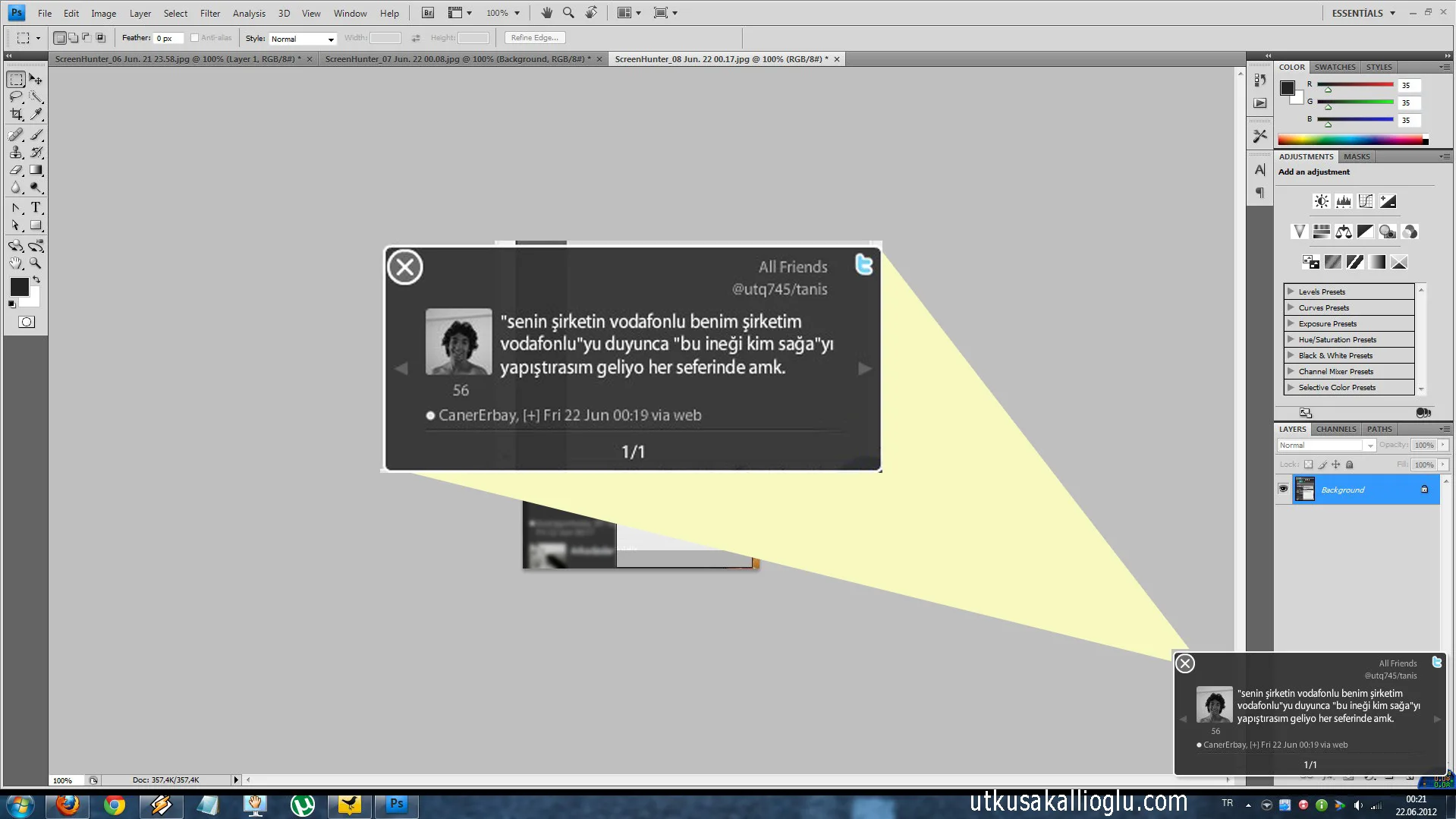Screen dimensions: 1456x819
Task: Click the Refine Edge button
Action: click(535, 38)
